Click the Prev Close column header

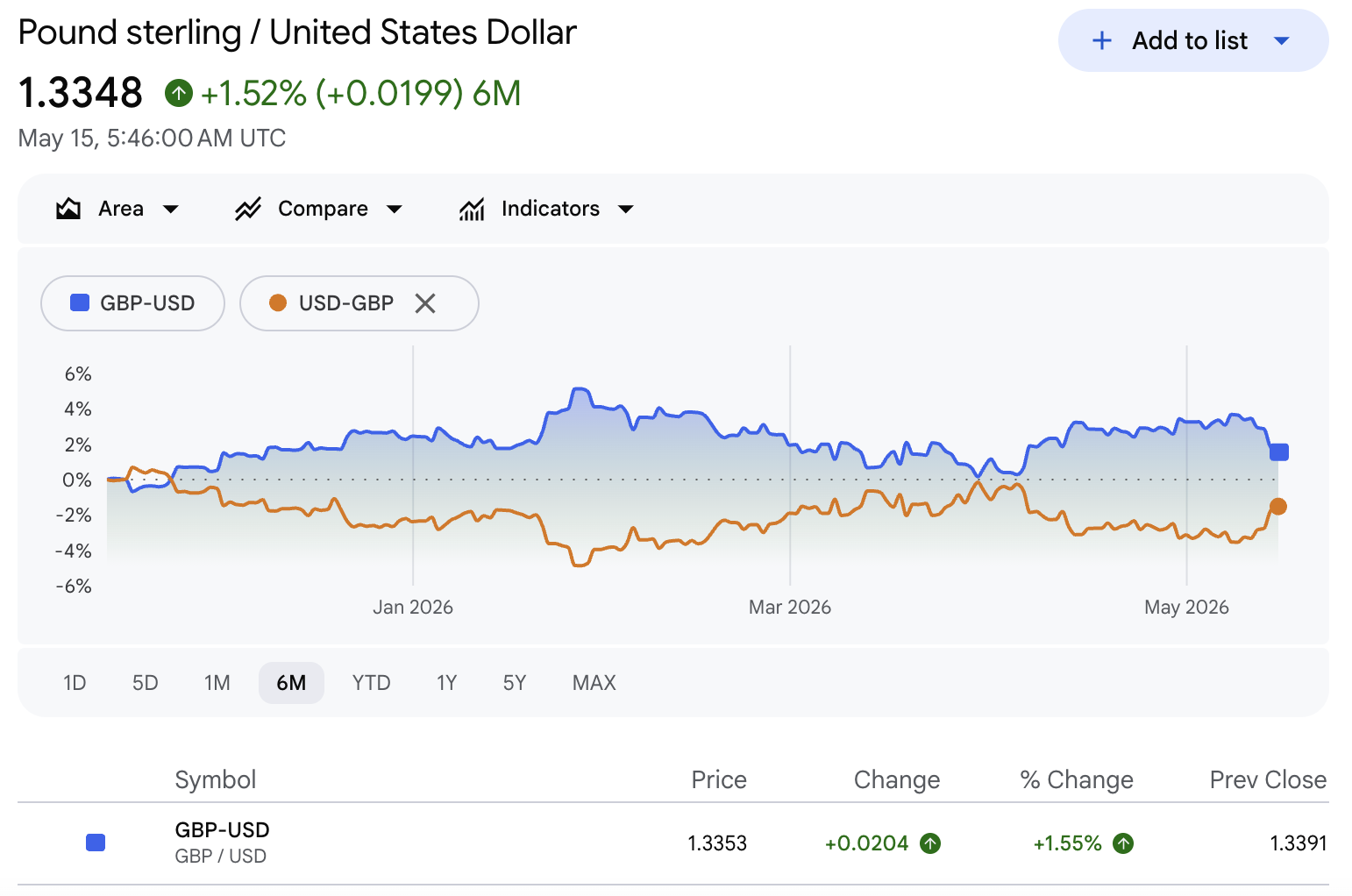click(x=1268, y=779)
